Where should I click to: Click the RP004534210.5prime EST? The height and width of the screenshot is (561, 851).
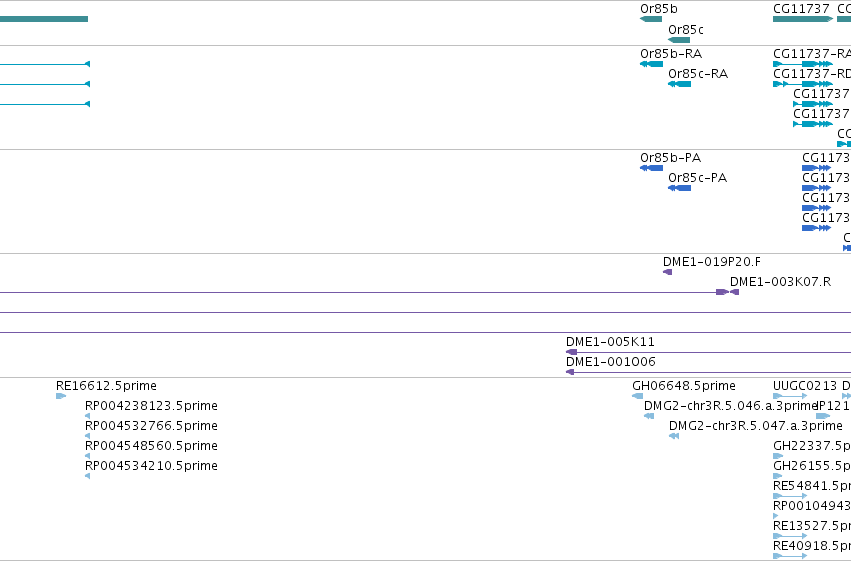click(x=87, y=476)
